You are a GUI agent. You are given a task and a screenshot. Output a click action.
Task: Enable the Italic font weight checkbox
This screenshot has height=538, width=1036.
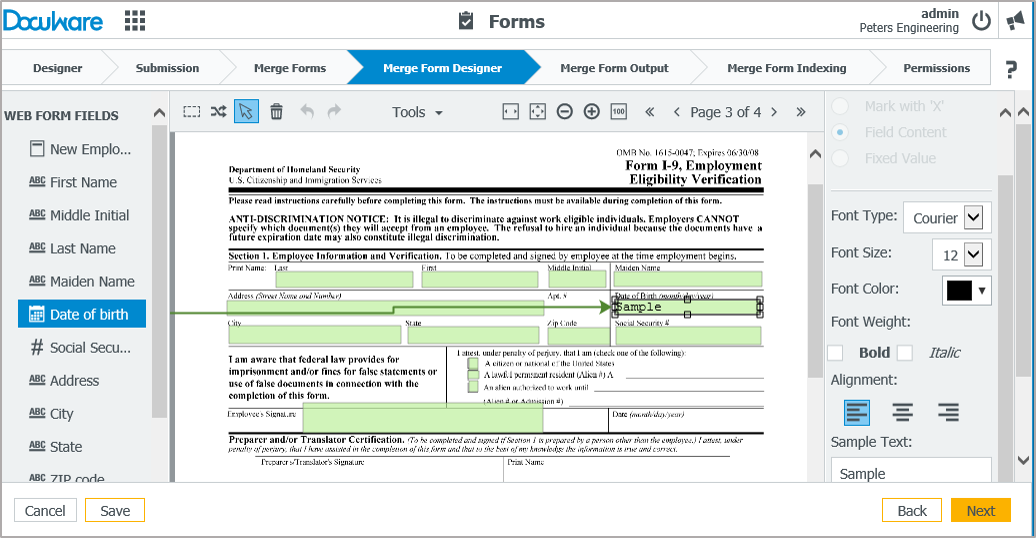(905, 352)
